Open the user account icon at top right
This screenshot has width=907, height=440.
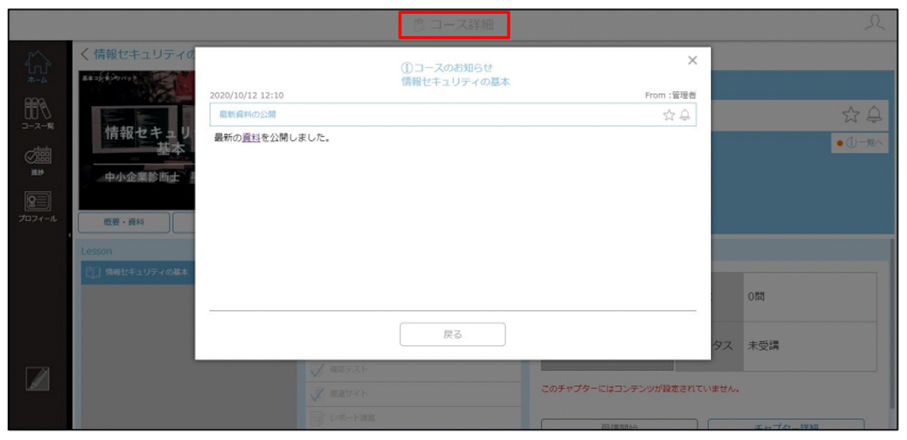pyautogui.click(x=875, y=23)
